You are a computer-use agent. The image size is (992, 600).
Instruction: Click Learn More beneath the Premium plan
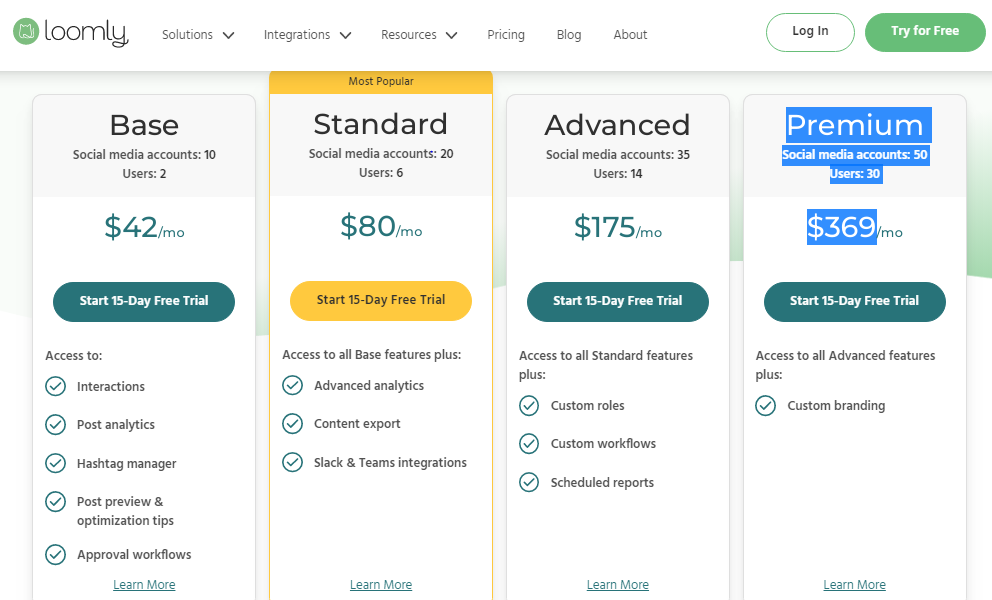tap(854, 584)
